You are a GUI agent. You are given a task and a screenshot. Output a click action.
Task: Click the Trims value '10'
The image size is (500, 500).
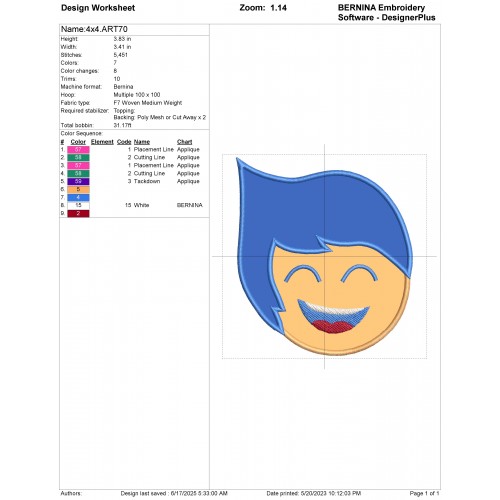(117, 79)
